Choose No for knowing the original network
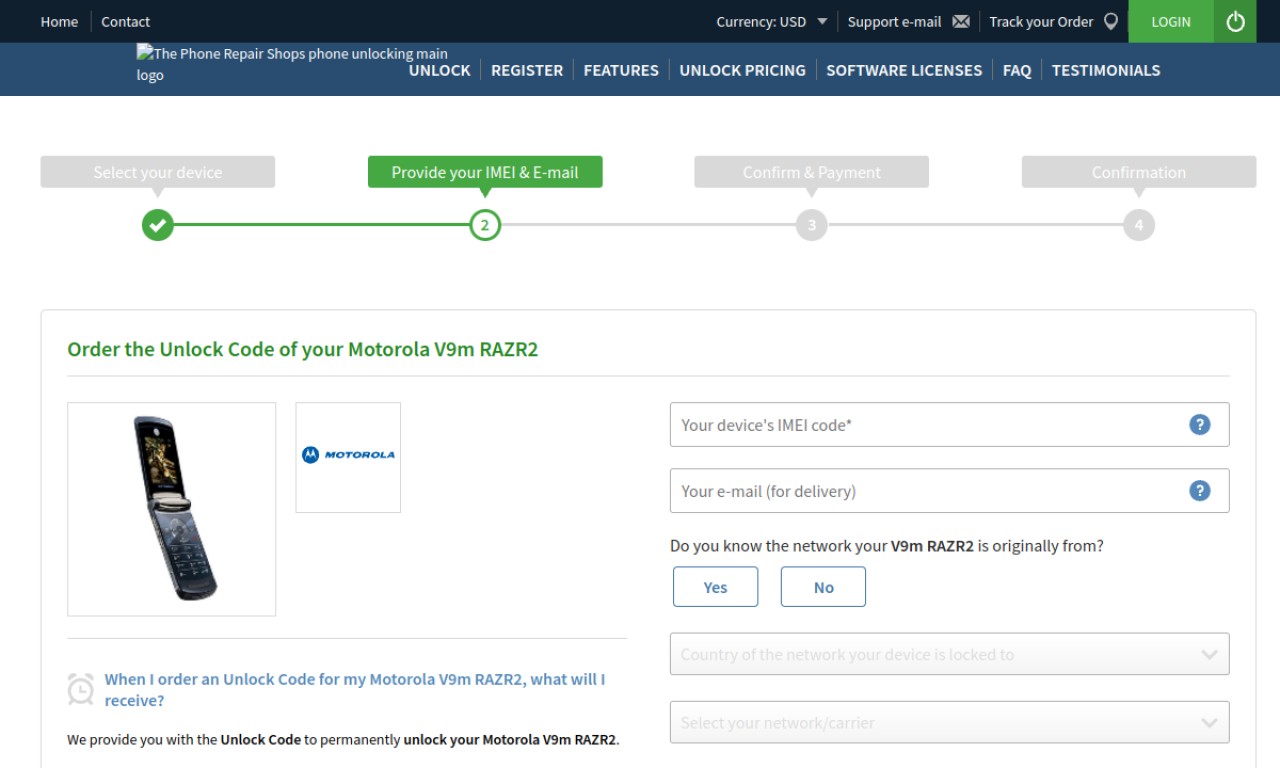The width and height of the screenshot is (1280, 768). pos(823,587)
